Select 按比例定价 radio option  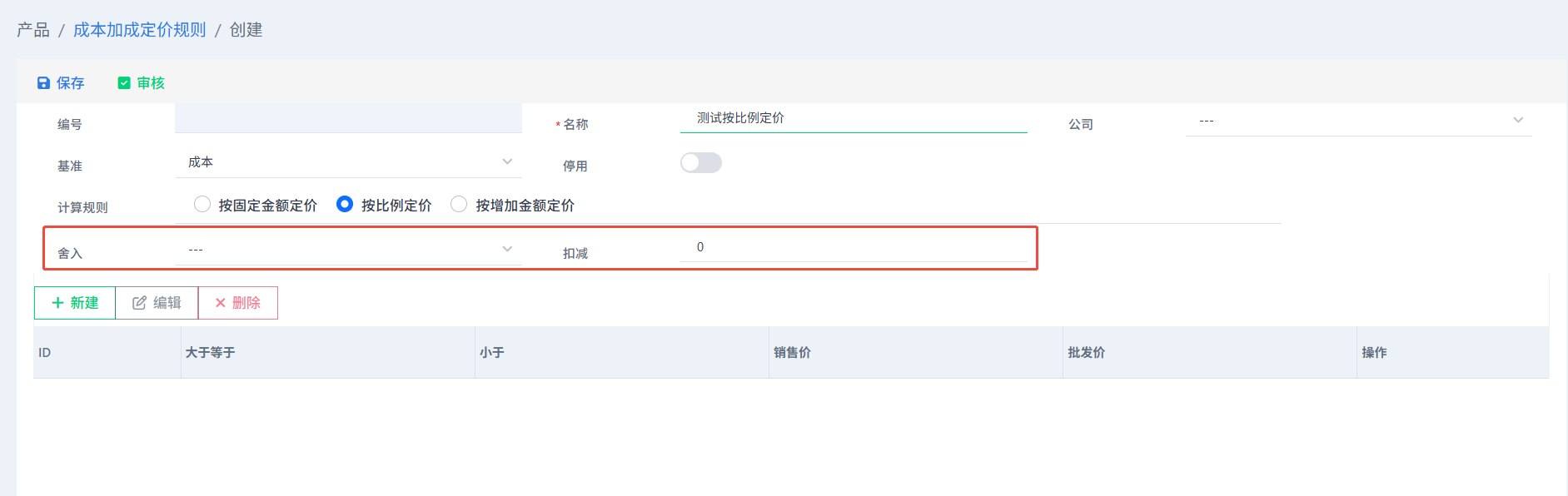point(345,204)
